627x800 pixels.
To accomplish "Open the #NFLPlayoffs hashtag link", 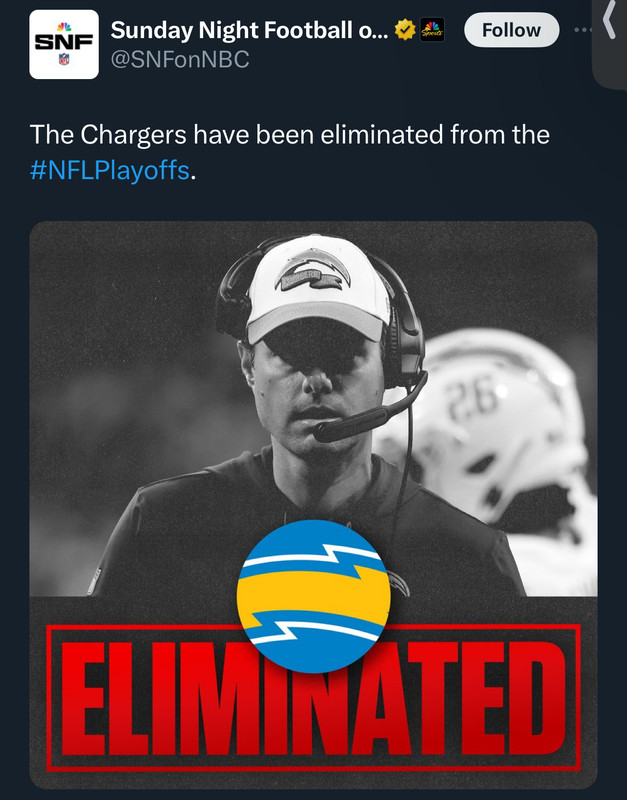I will click(109, 169).
